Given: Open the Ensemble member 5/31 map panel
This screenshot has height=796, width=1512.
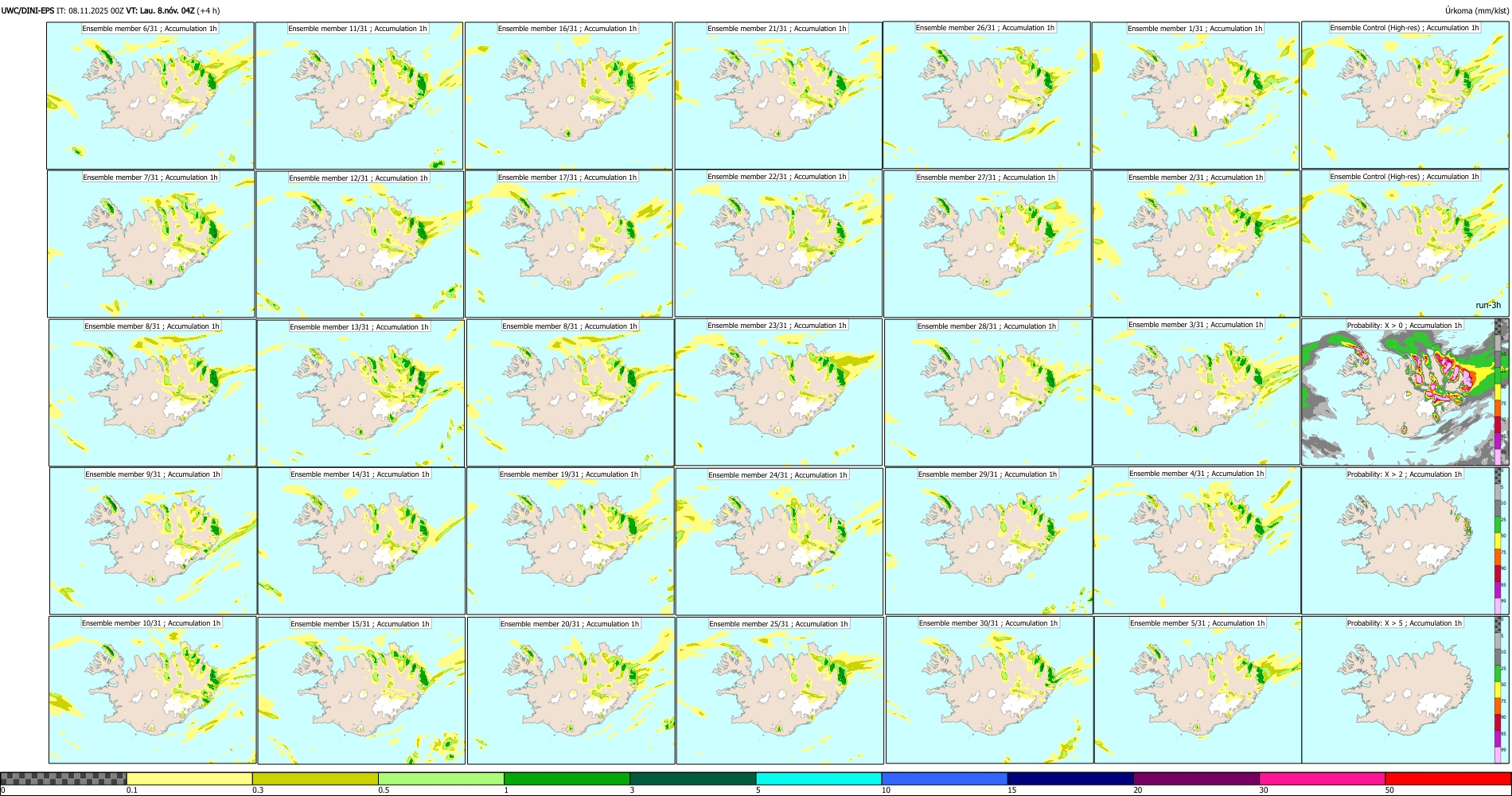Looking at the screenshot, I should tap(1198, 690).
